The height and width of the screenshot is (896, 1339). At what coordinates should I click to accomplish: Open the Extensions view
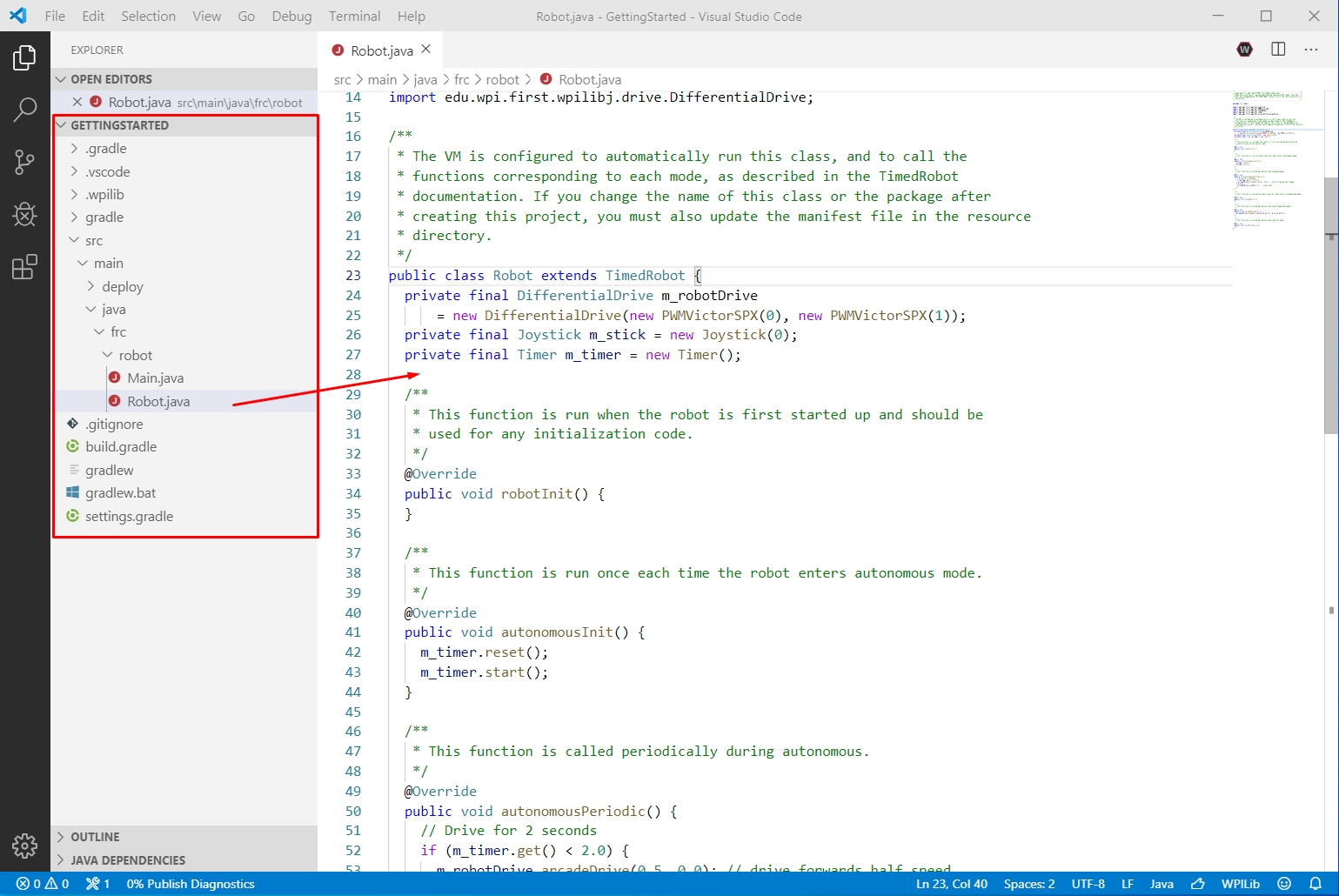coord(24,267)
